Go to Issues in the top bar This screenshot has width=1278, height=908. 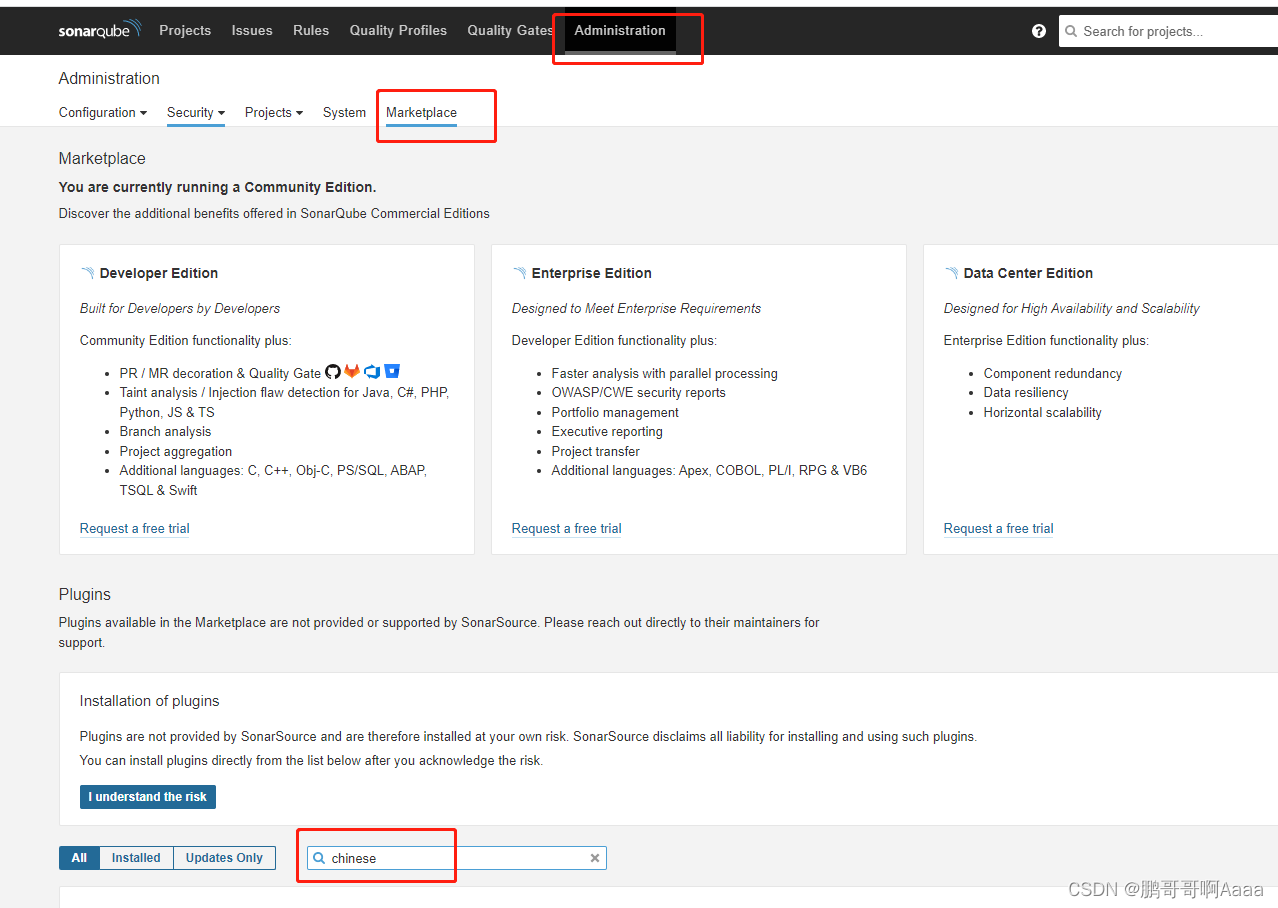click(252, 31)
